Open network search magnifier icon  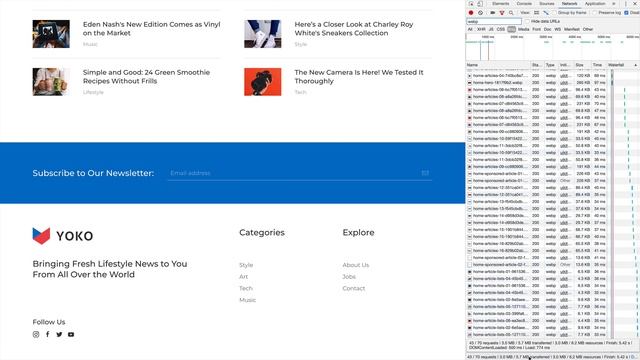coord(511,13)
